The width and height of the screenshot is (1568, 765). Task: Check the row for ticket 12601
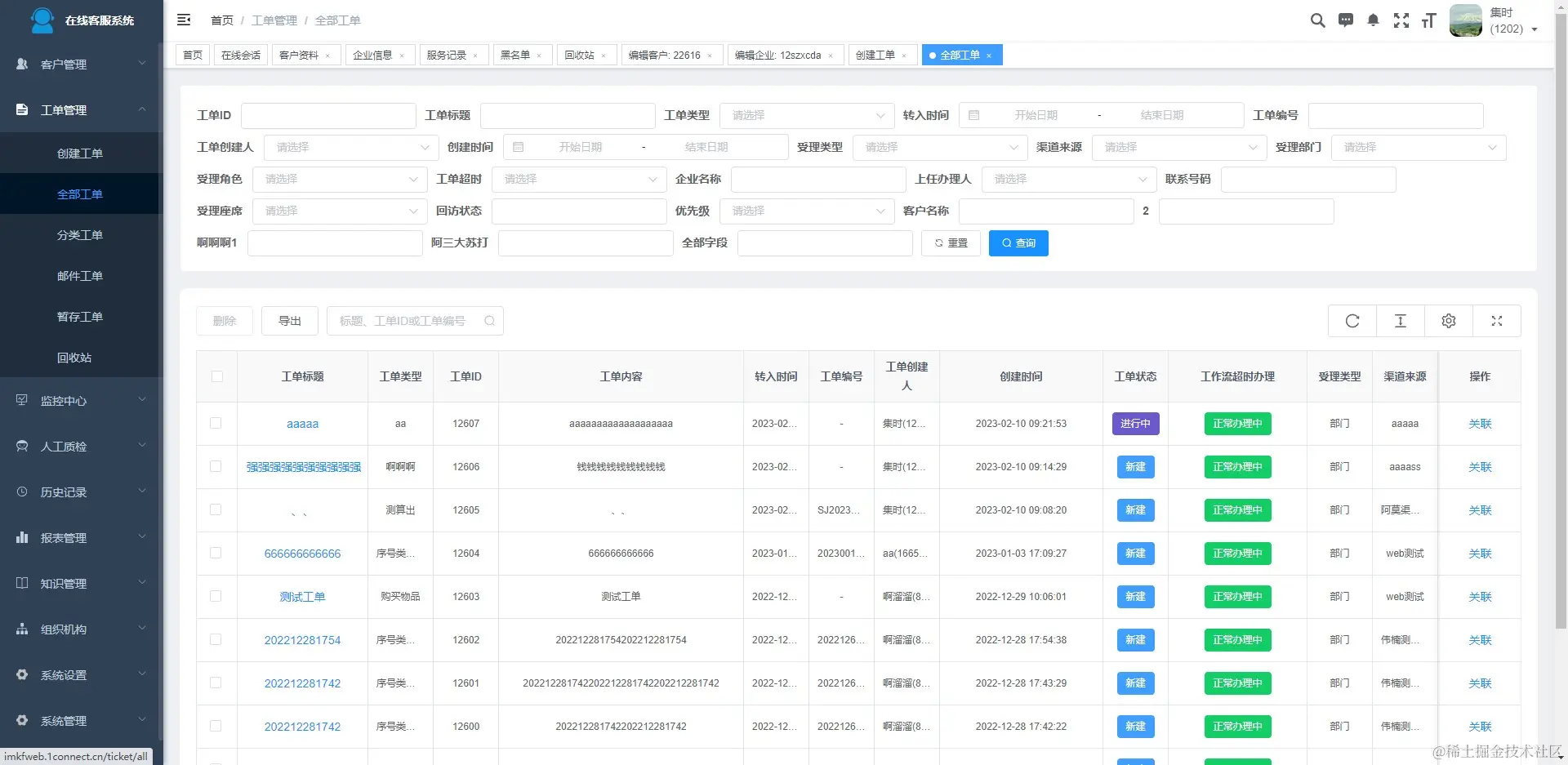(216, 683)
